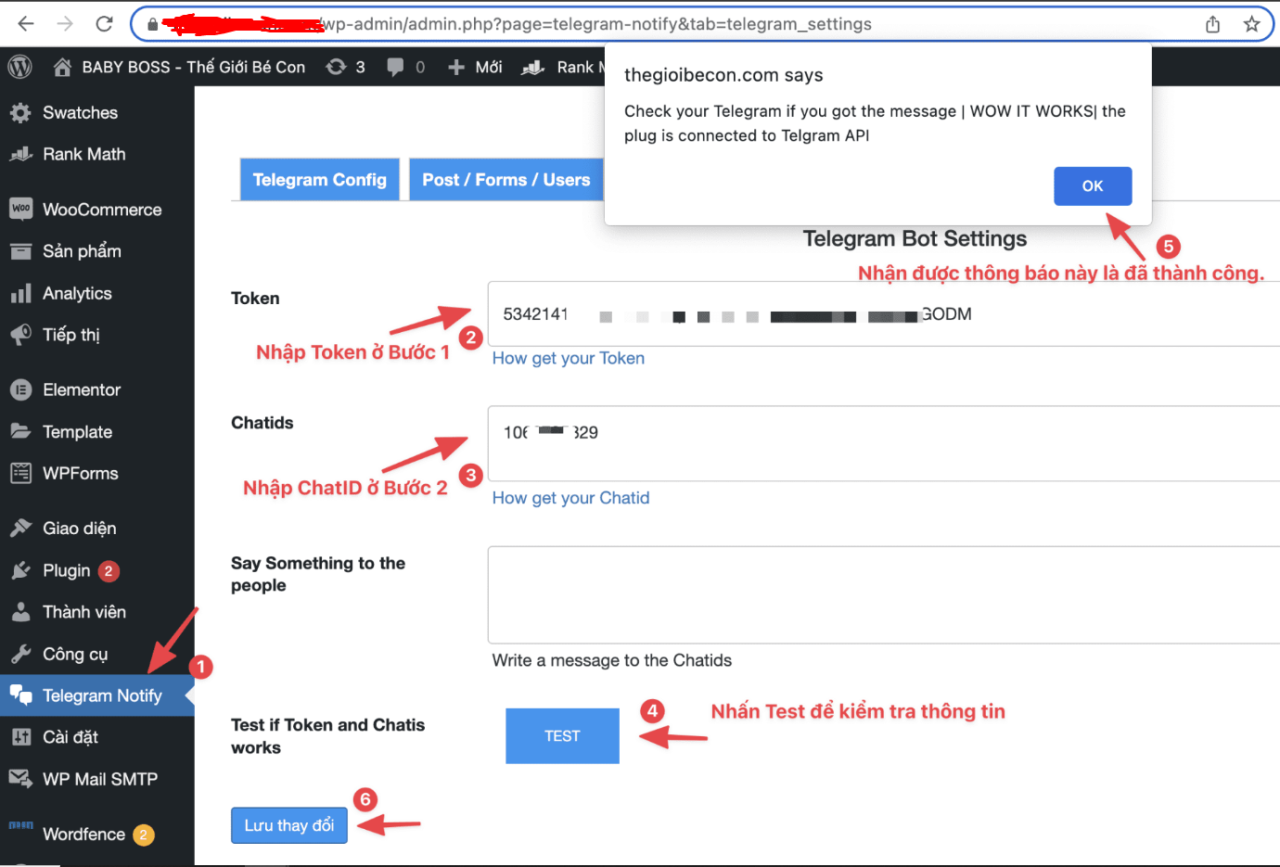The image size is (1280, 867).
Task: Click the WPForms sidebar icon
Action: [20, 473]
